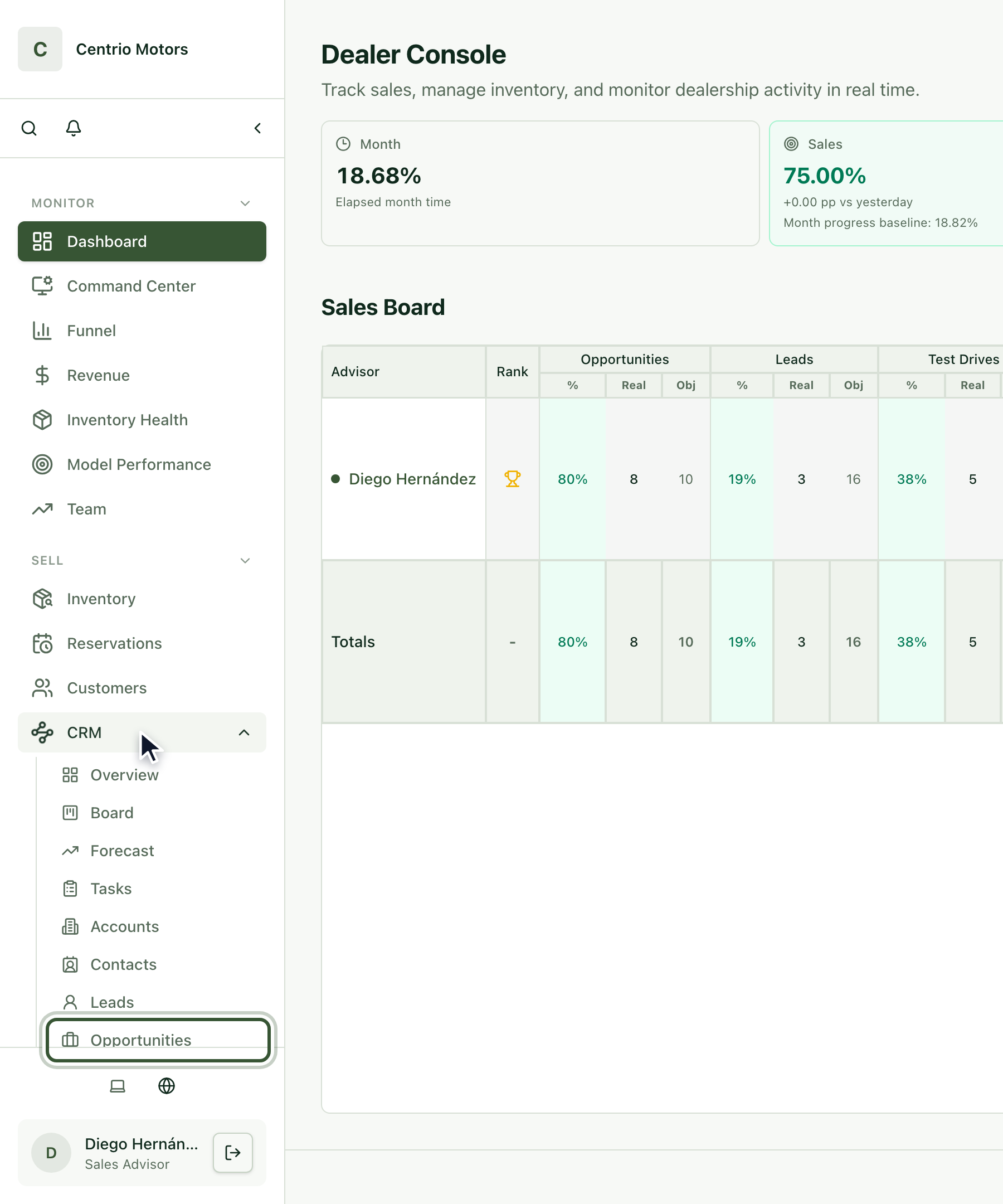The height and width of the screenshot is (1204, 1003).
Task: Open the Dashboard menu item
Action: click(142, 241)
